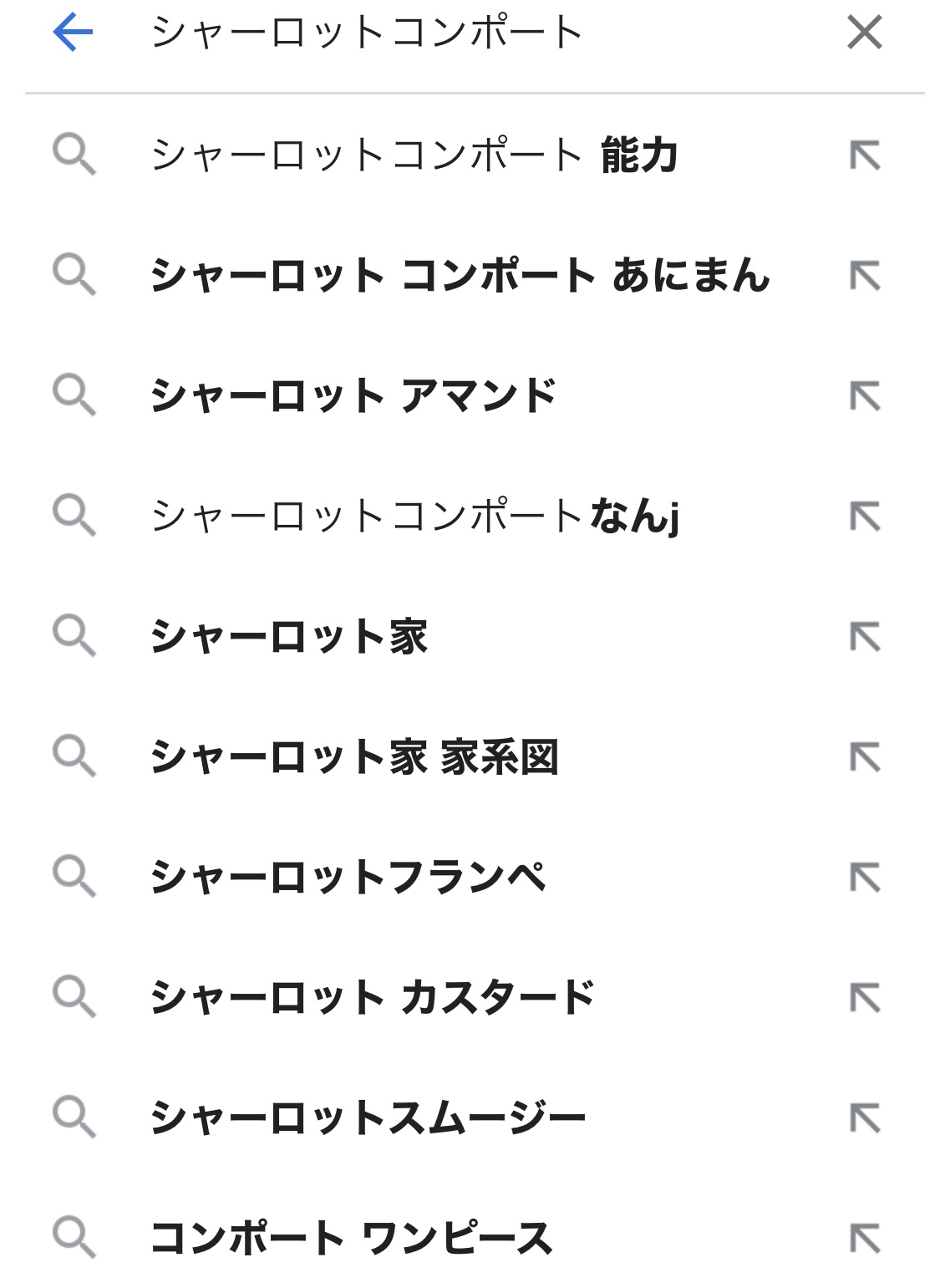
Task: Select suggestion シャーロット アマンド
Action: click(353, 396)
